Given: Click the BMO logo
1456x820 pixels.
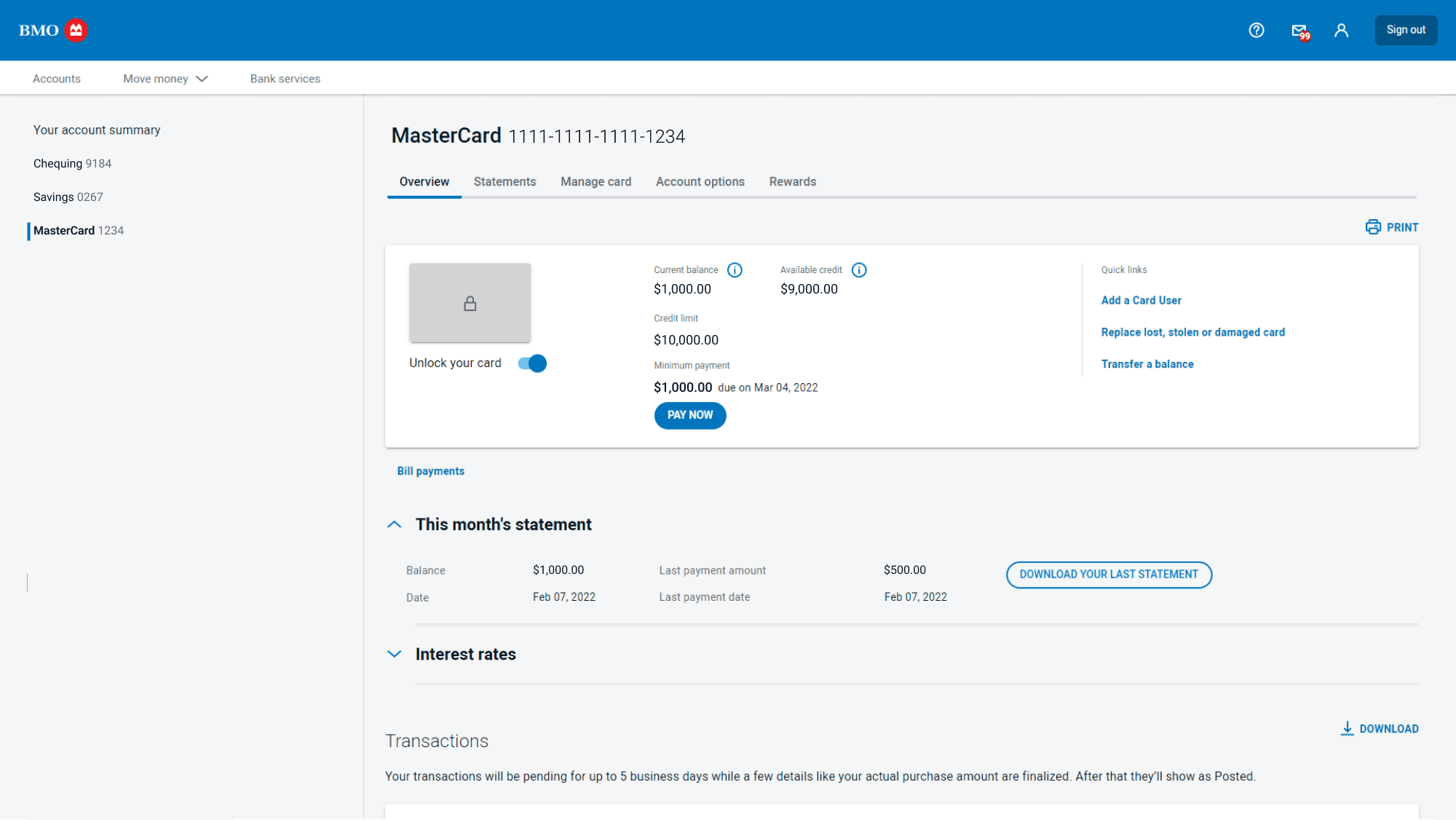Looking at the screenshot, I should (x=53, y=30).
